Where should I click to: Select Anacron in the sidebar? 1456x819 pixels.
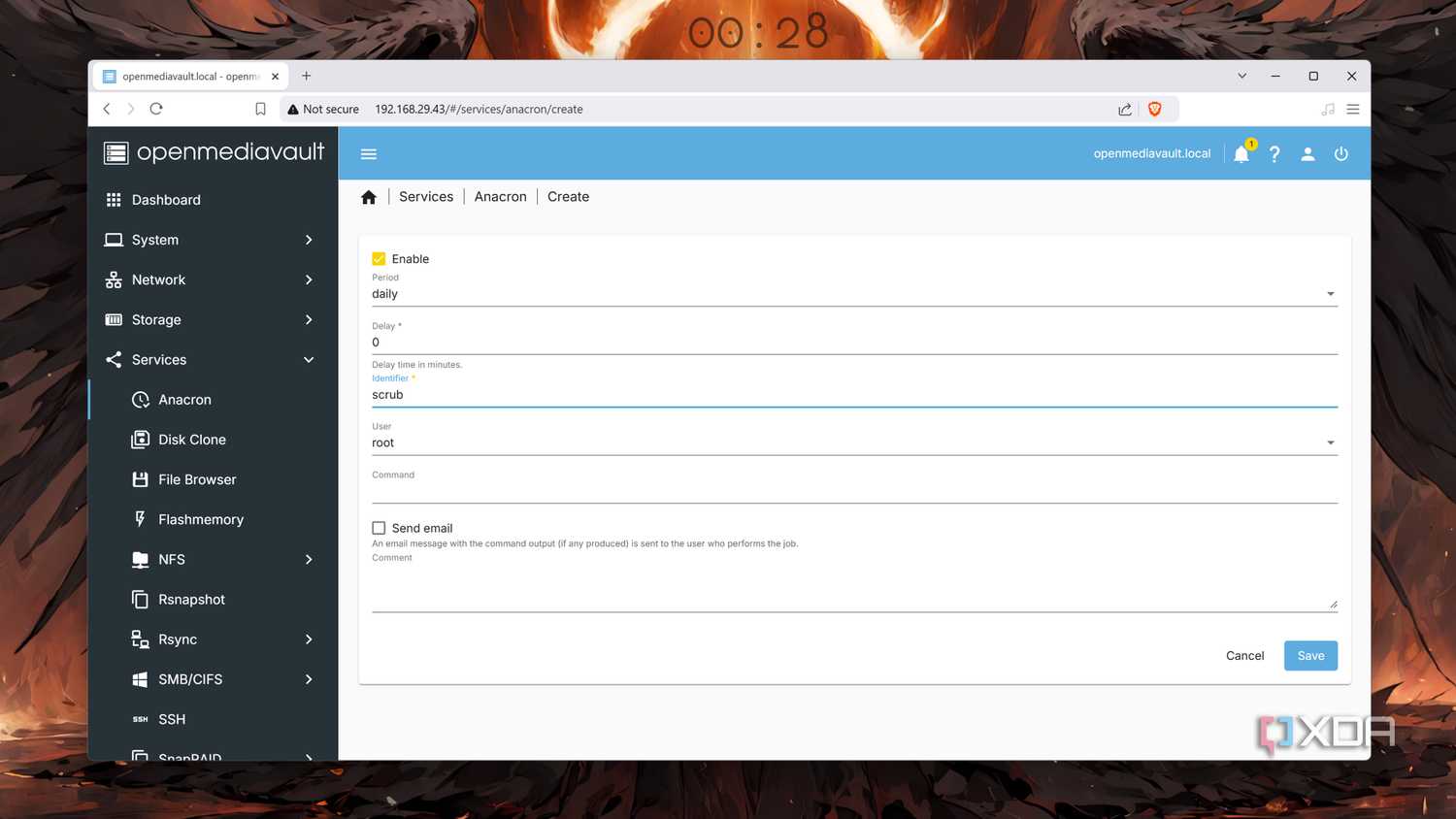[213, 400]
